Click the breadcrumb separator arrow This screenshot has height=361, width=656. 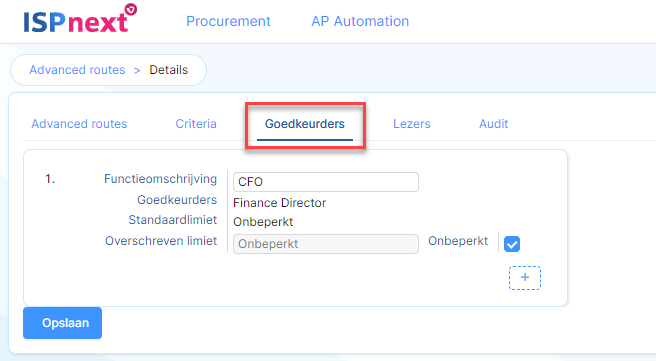(x=137, y=70)
